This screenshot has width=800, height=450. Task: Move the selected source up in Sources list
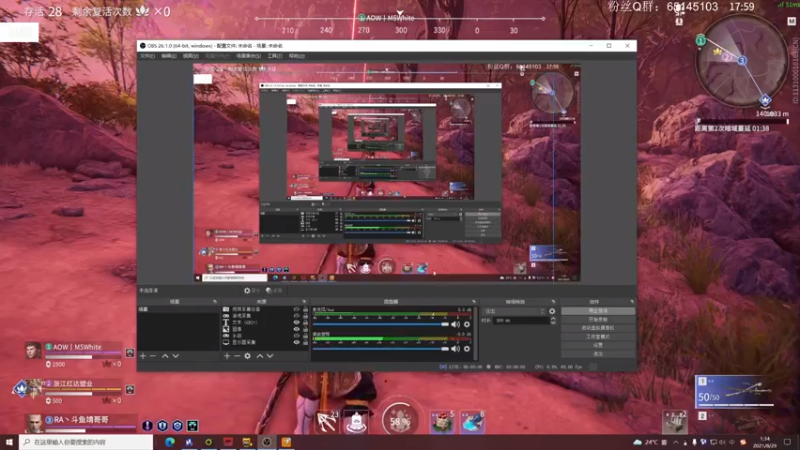(260, 356)
